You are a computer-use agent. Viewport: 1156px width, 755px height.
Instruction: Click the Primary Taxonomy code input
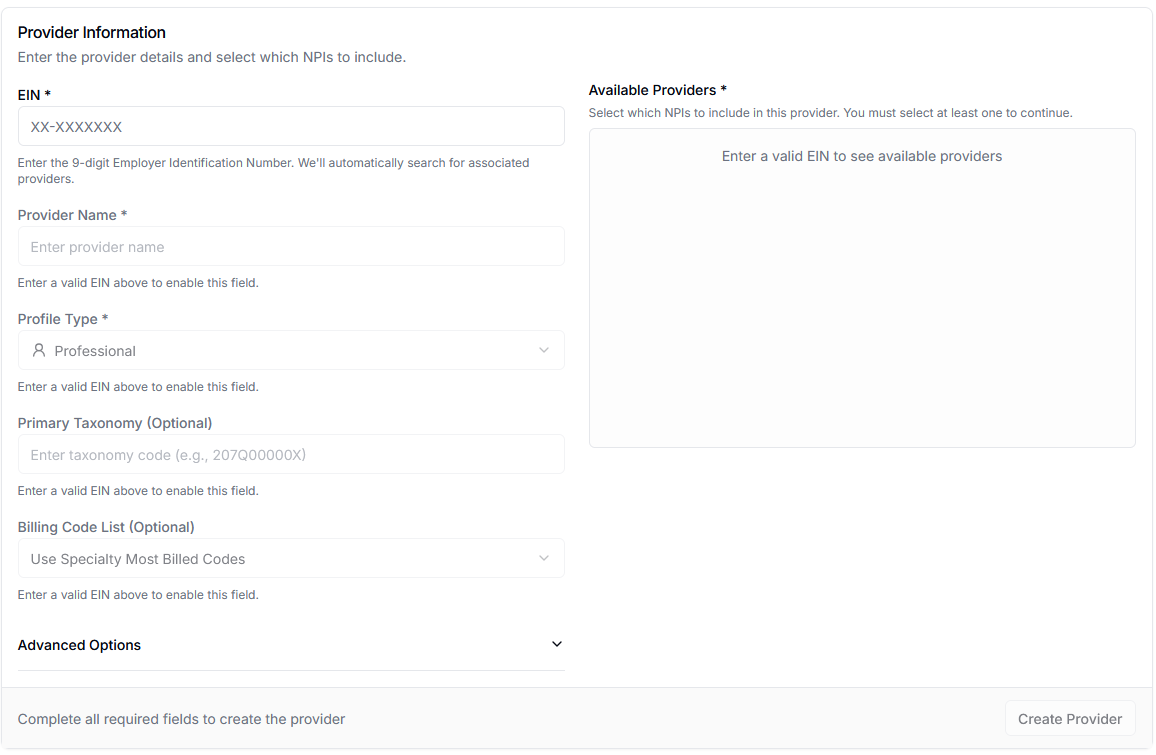click(291, 454)
